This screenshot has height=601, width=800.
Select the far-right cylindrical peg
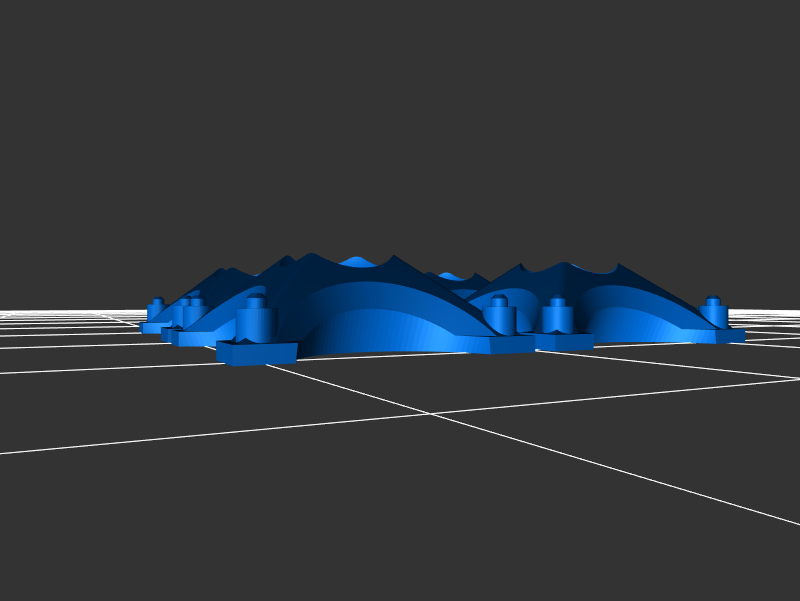[712, 312]
